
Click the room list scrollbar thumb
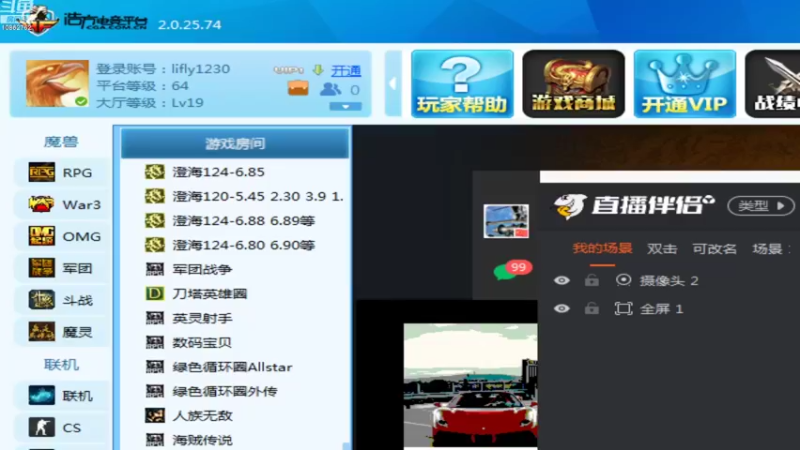click(x=346, y=446)
